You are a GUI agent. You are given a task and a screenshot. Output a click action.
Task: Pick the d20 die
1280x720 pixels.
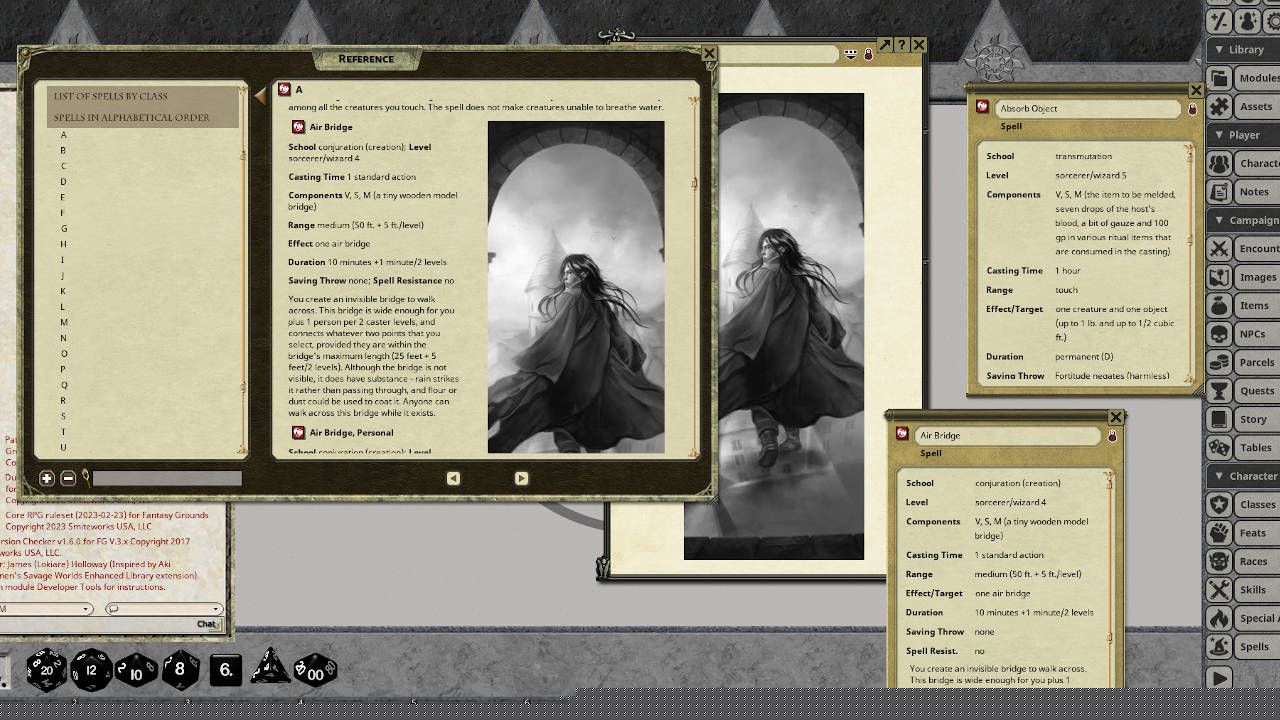(x=46, y=669)
